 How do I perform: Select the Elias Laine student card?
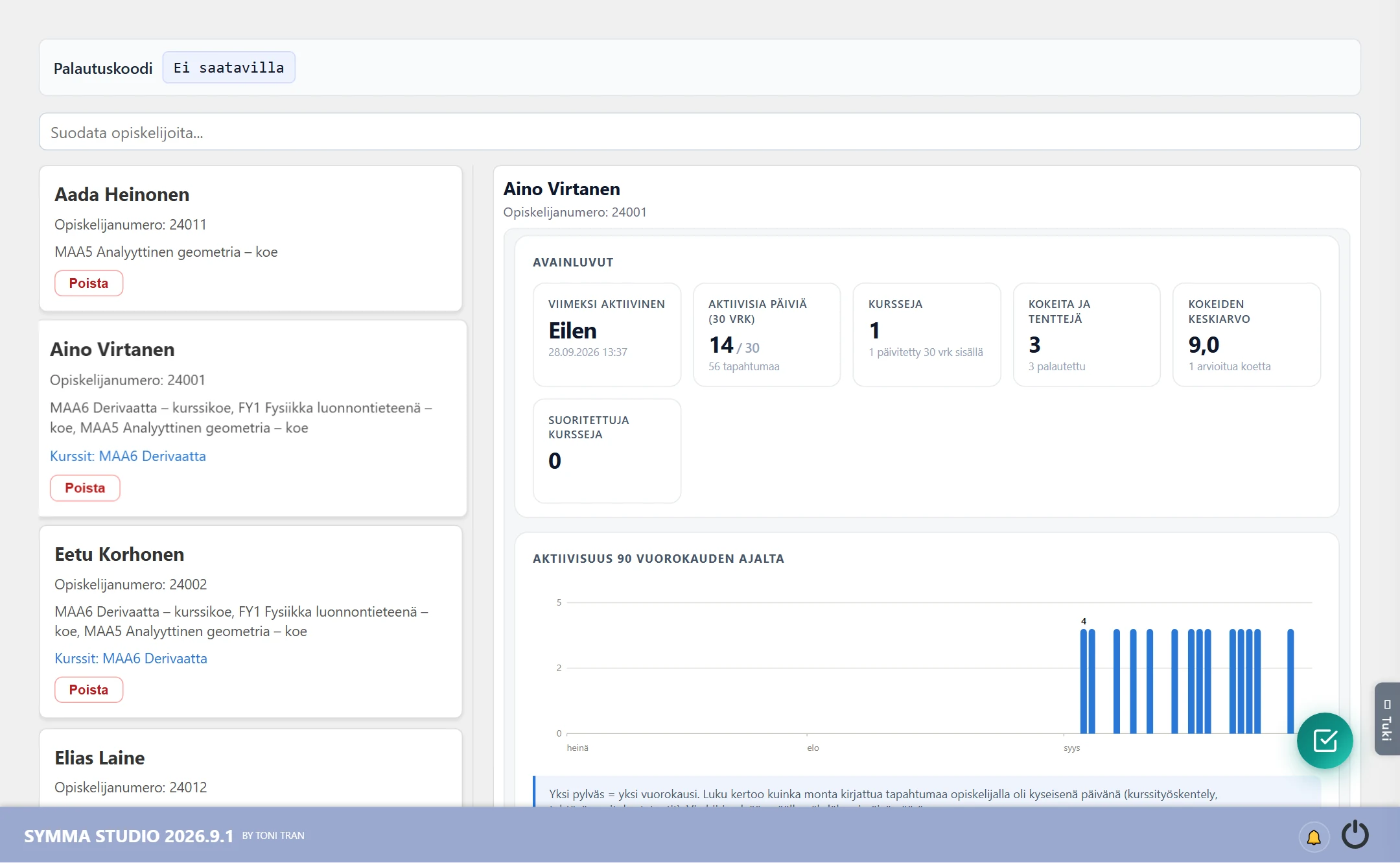coord(251,768)
